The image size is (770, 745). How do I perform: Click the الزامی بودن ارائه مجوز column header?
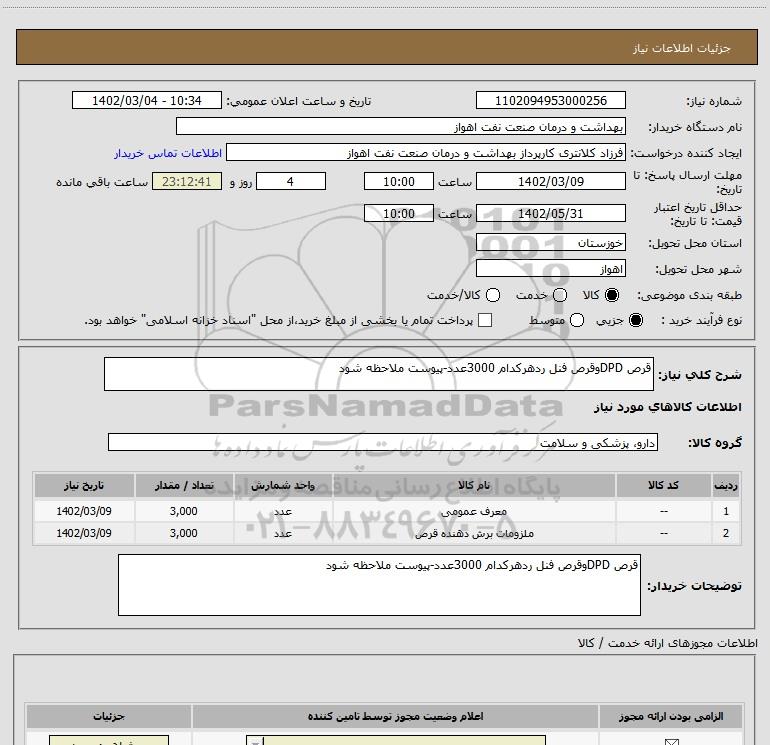point(671,717)
